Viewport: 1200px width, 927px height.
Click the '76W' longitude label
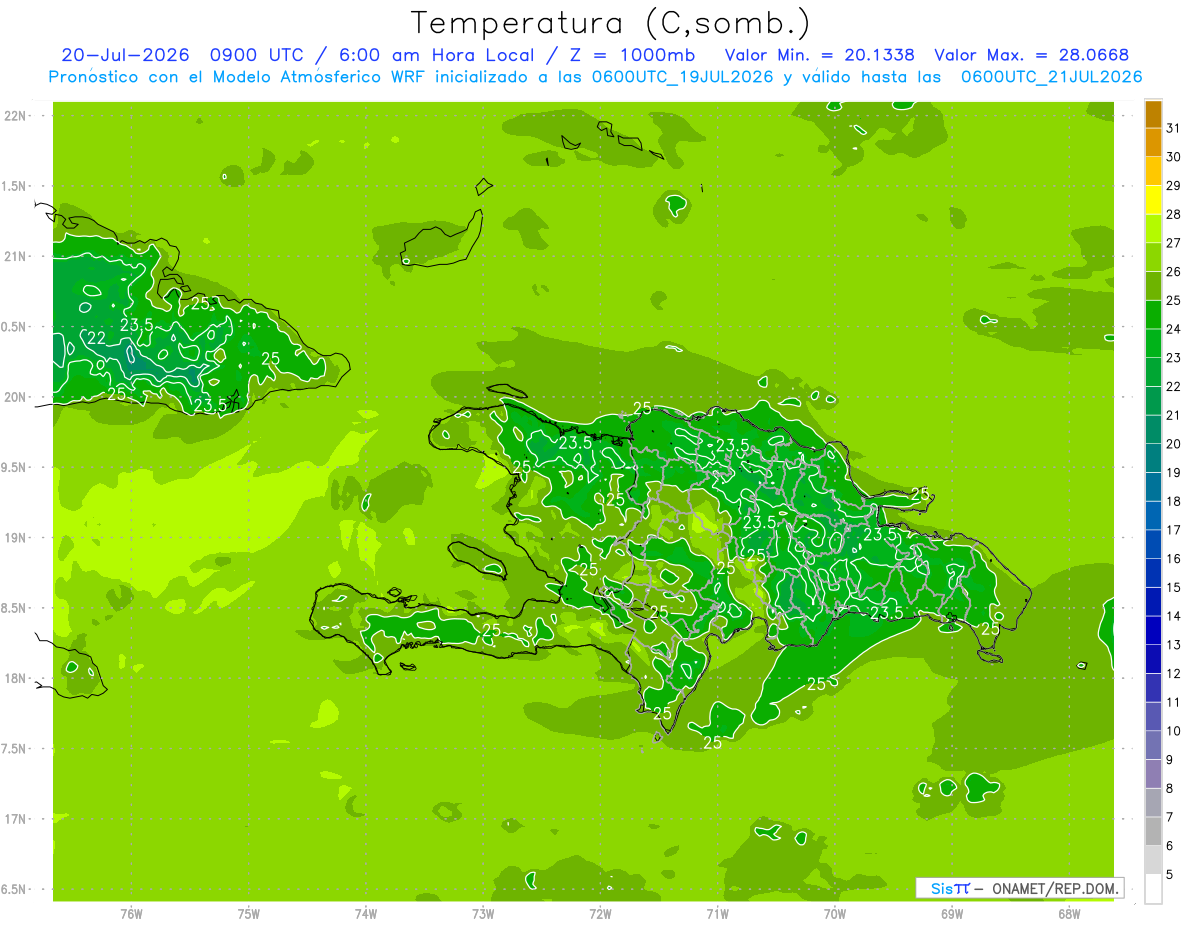(x=131, y=914)
